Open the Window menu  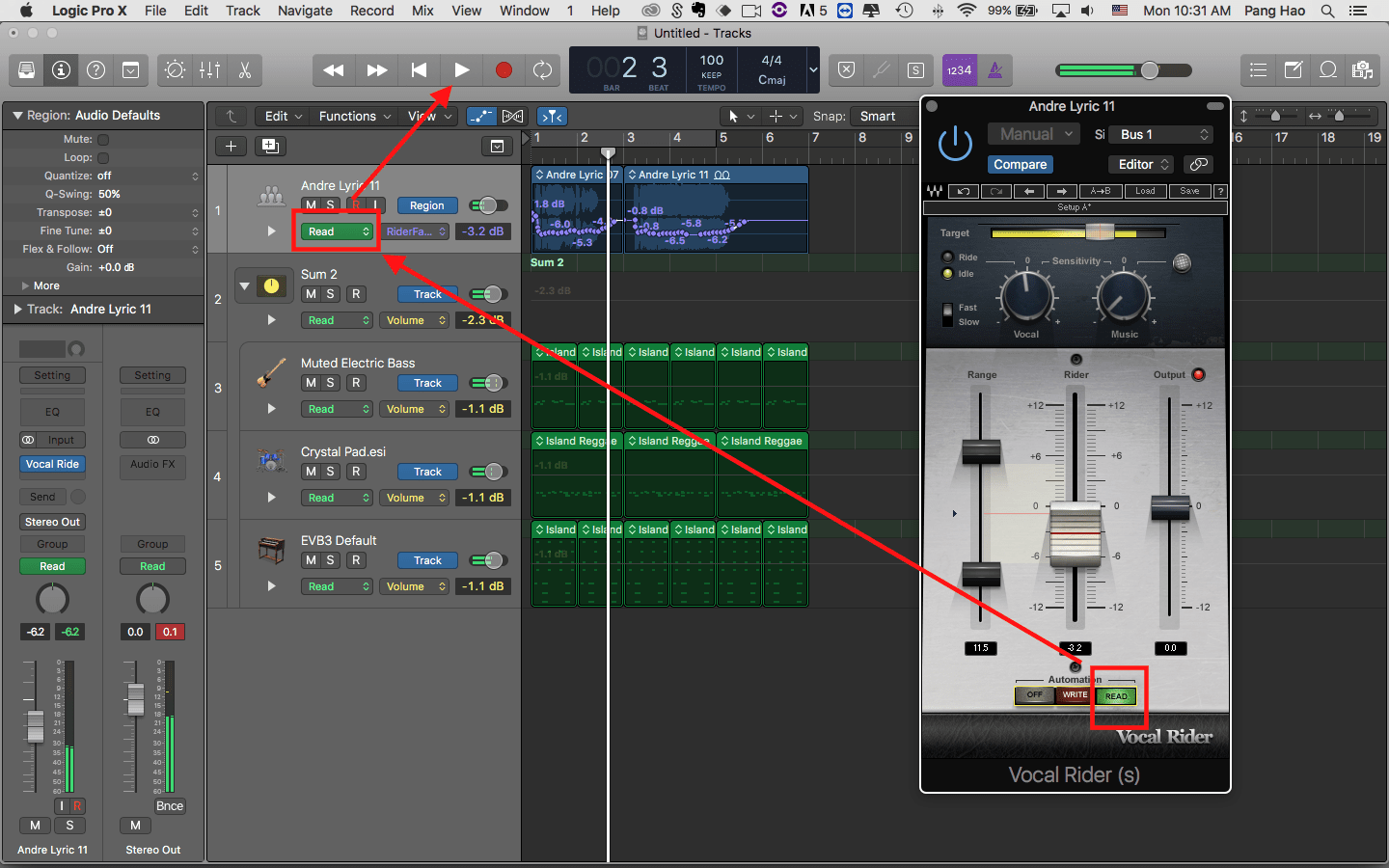[525, 11]
